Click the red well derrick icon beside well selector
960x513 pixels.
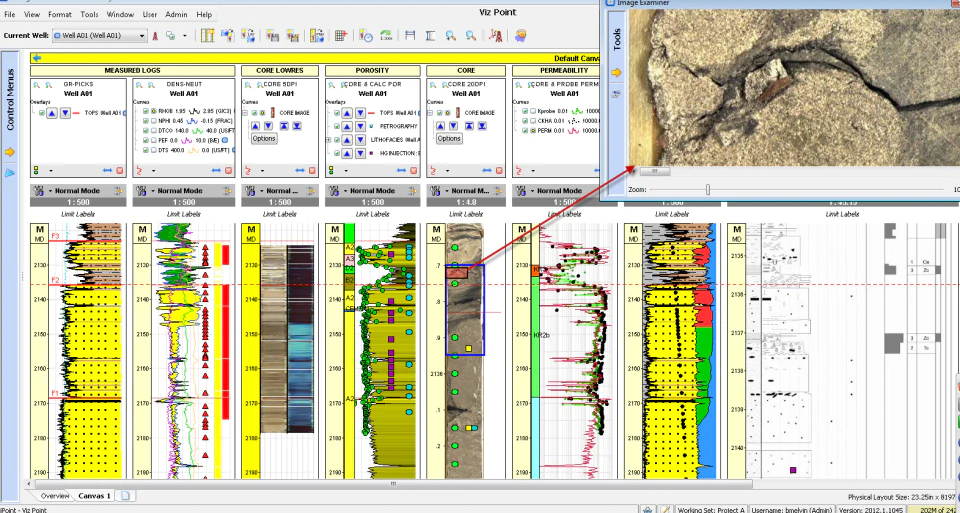pyautogui.click(x=155, y=36)
